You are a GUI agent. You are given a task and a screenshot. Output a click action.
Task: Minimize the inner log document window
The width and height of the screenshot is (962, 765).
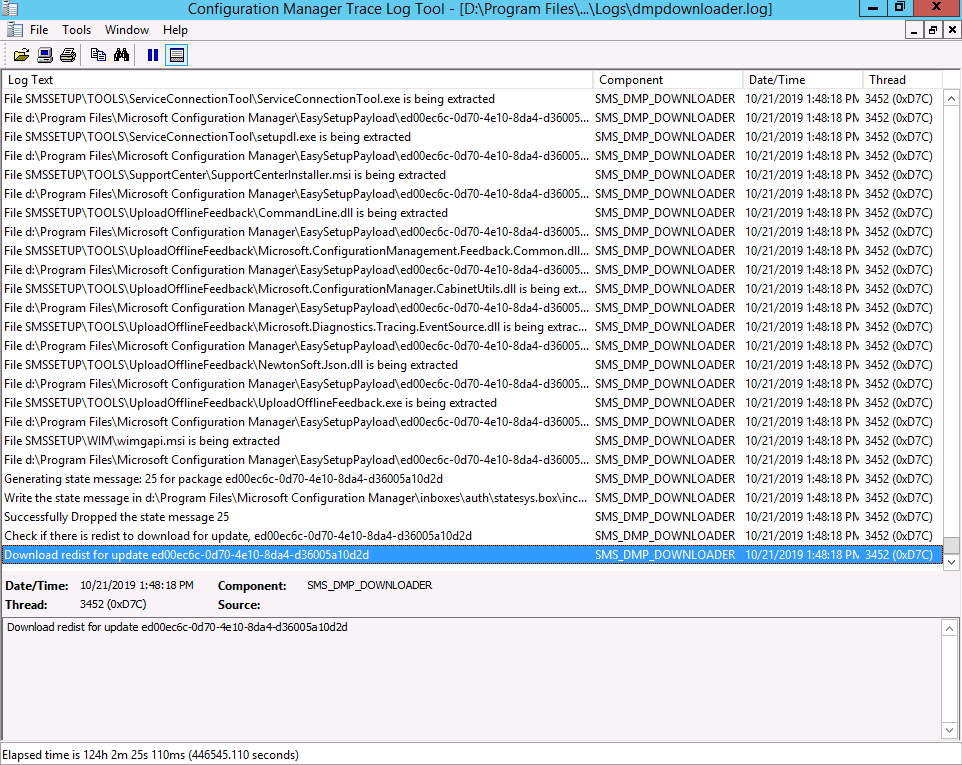click(914, 29)
